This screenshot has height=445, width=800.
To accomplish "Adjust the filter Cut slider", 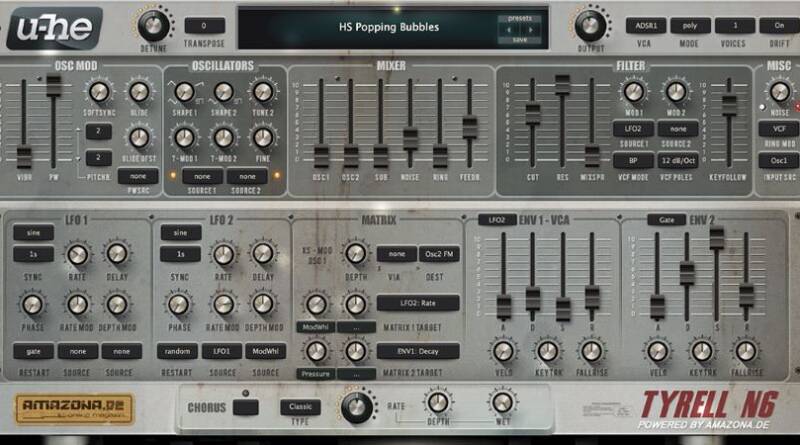I will (533, 114).
